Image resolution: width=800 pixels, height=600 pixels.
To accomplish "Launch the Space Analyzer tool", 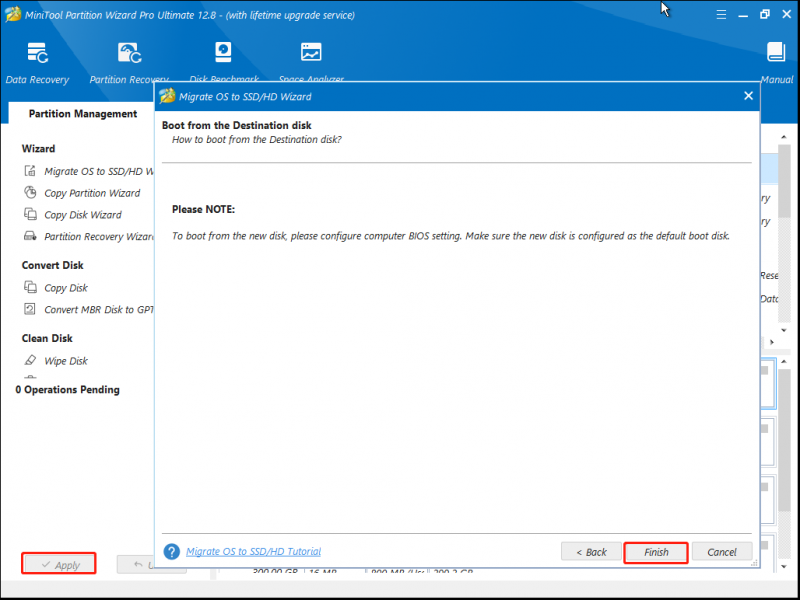I will click(311, 63).
